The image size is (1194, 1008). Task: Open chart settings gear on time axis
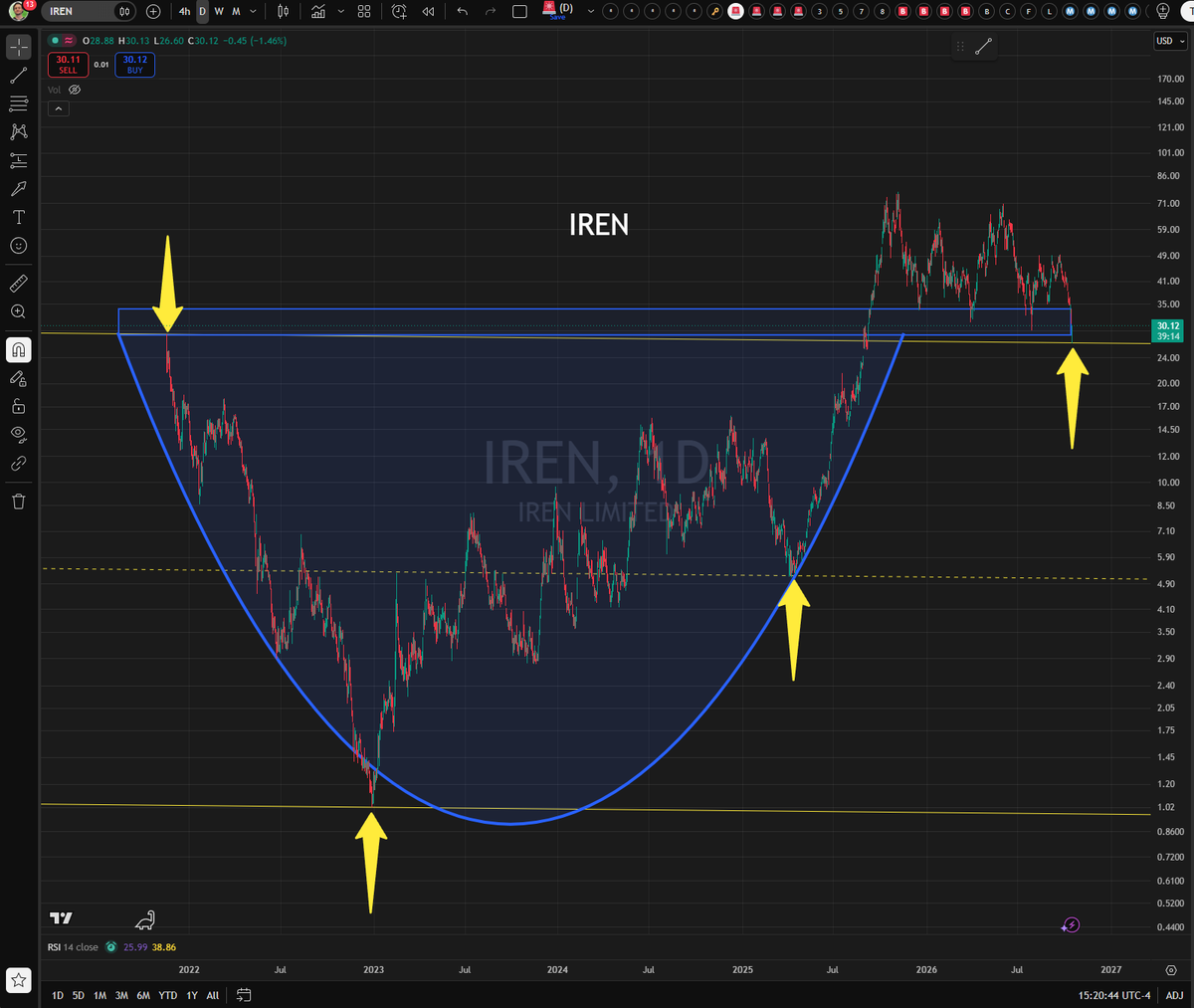click(x=1171, y=969)
